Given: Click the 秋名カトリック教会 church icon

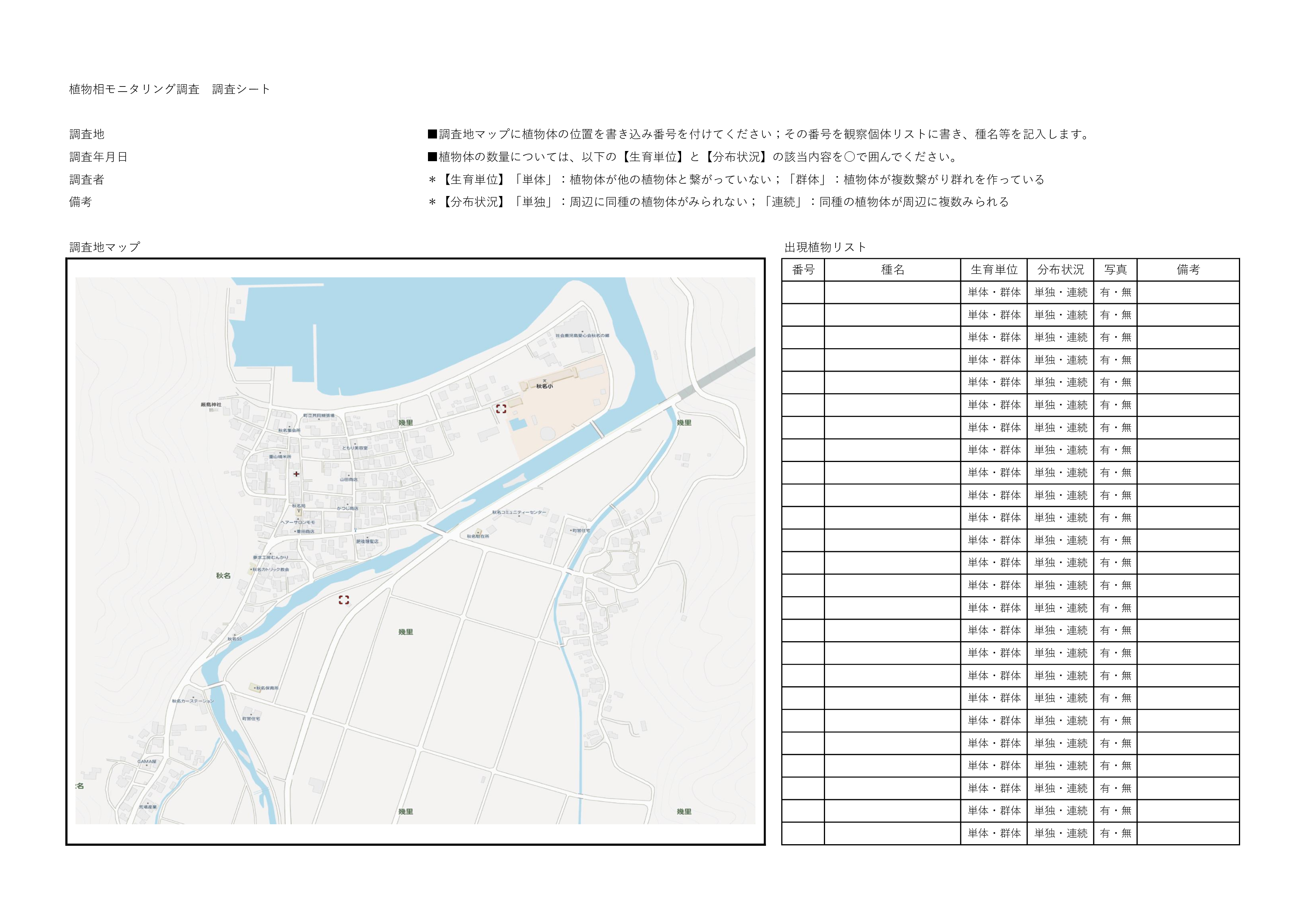Looking at the screenshot, I should [251, 569].
